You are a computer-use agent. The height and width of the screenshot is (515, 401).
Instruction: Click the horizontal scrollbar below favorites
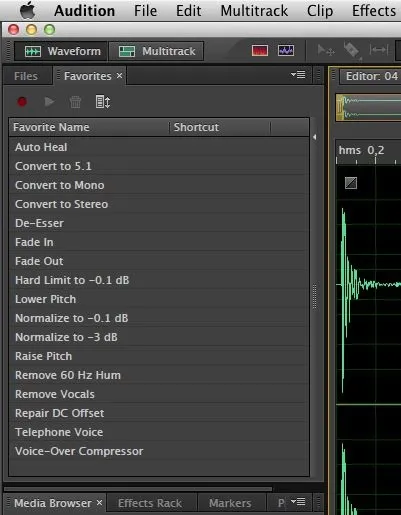[x=138, y=489]
